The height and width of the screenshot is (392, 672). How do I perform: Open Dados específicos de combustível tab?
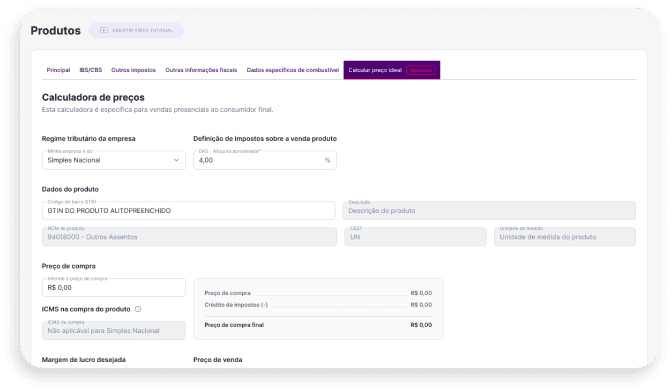coord(293,70)
